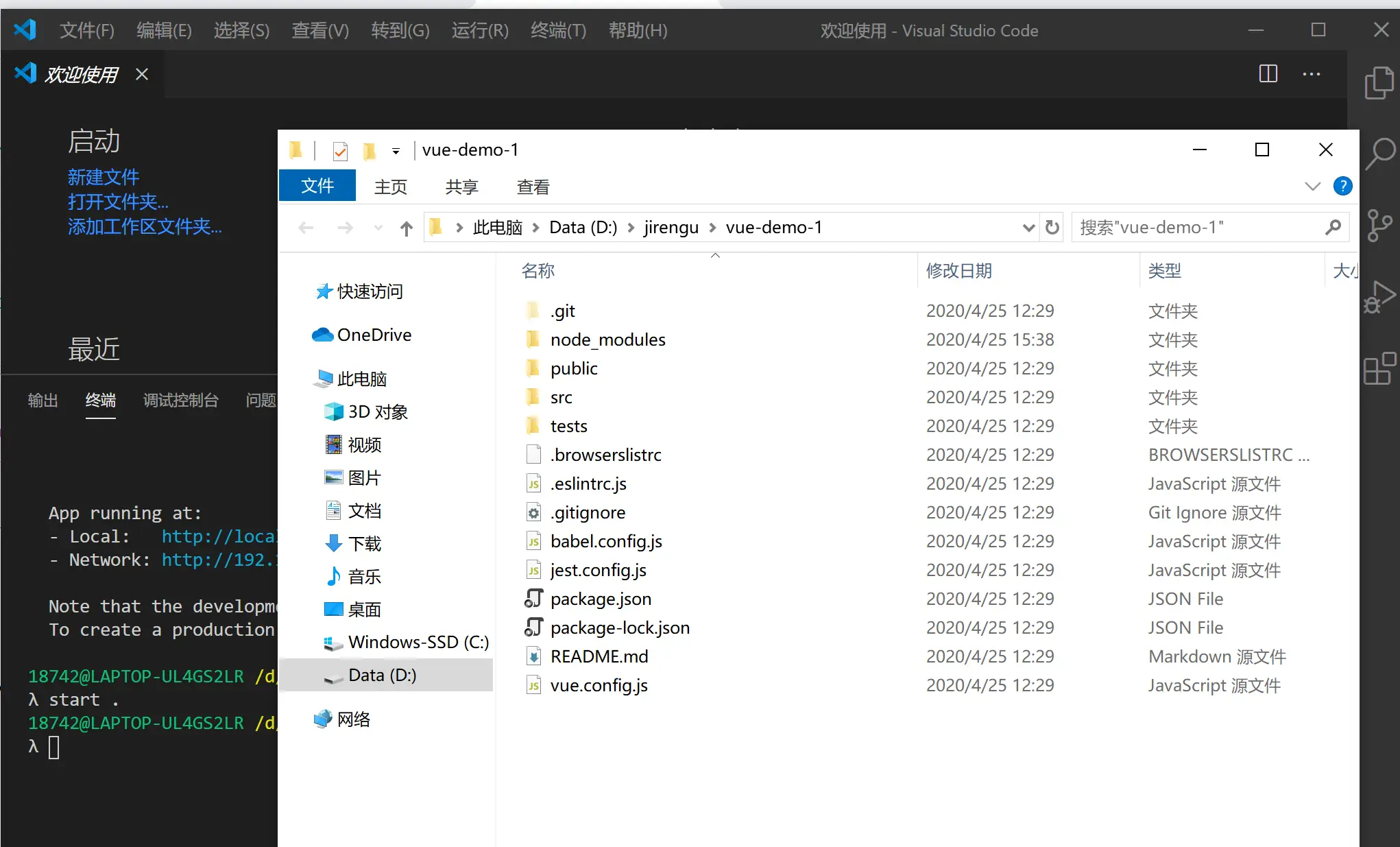Refresh the vue-demo-1 folder listing
The image size is (1400, 847).
click(x=1052, y=227)
